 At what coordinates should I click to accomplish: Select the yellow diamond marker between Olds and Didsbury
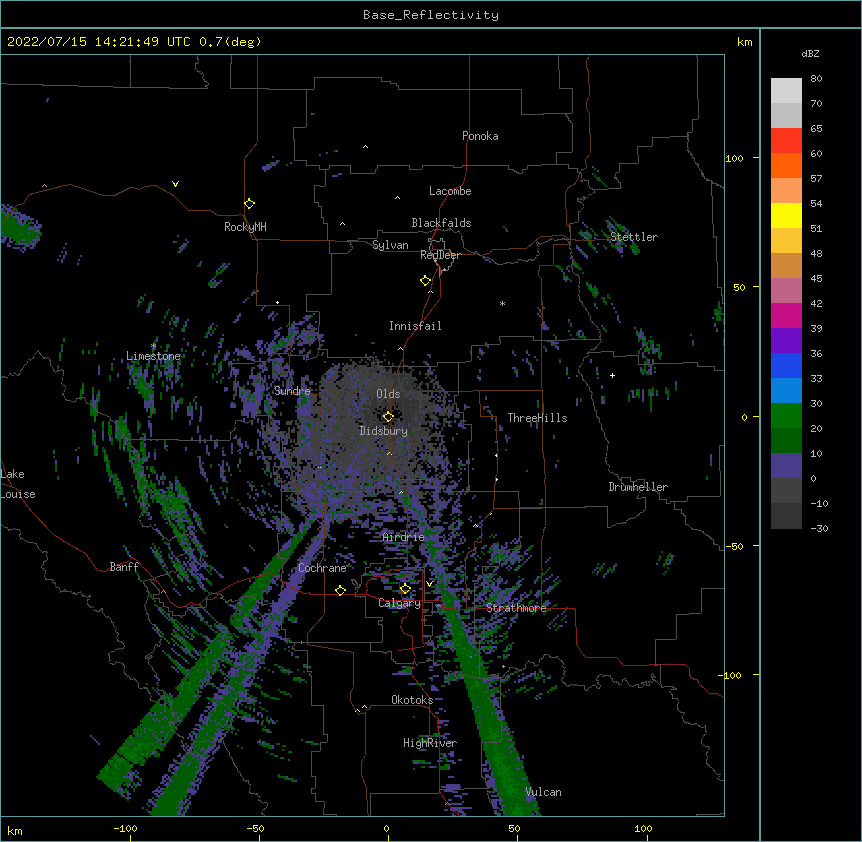click(388, 416)
